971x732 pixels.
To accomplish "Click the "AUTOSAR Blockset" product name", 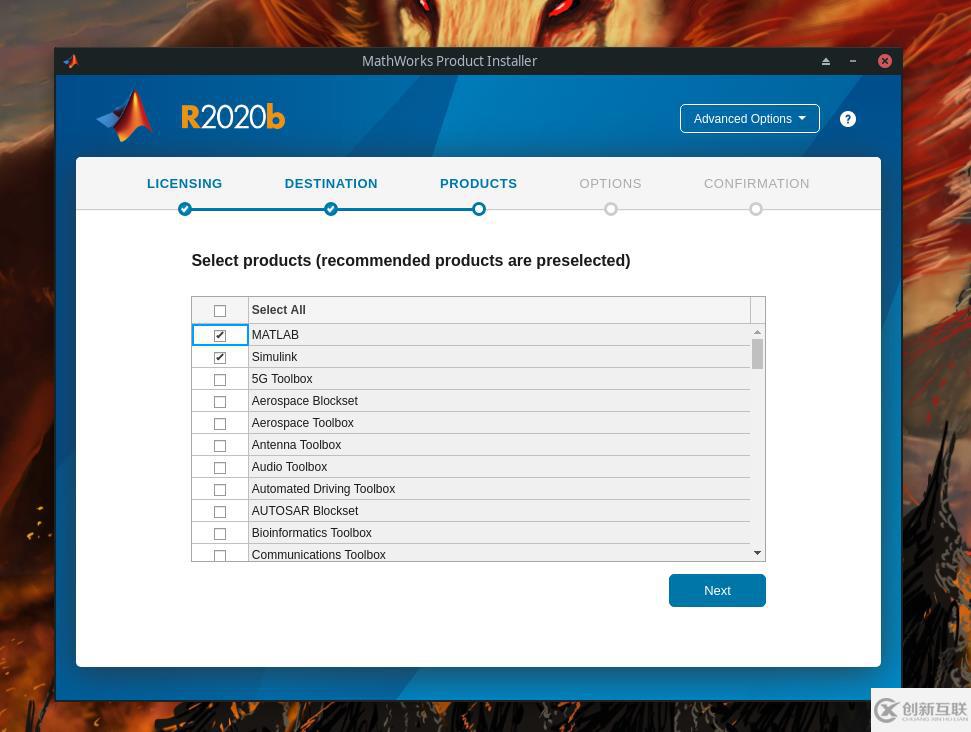I will point(305,510).
